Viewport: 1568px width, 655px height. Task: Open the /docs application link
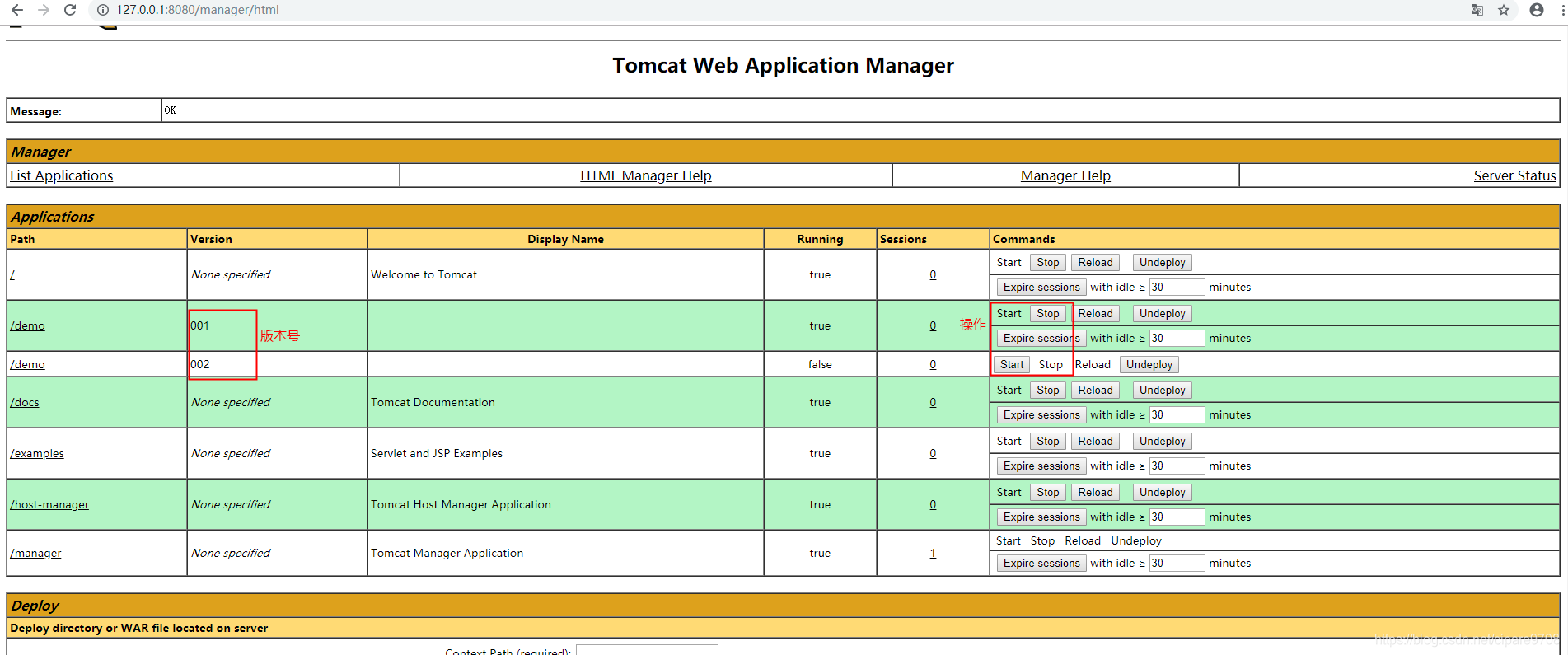[x=25, y=402]
